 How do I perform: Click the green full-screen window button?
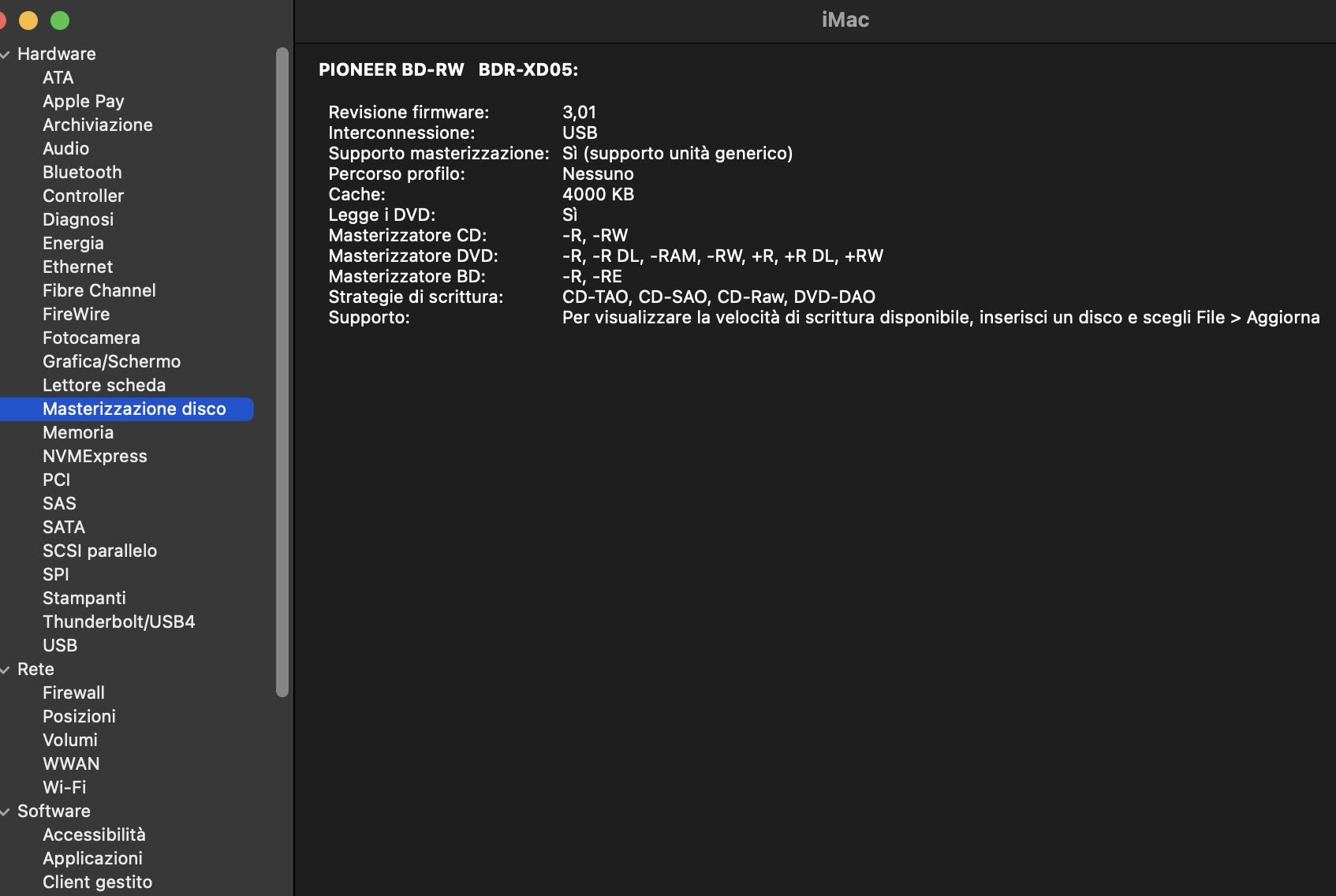[x=60, y=21]
